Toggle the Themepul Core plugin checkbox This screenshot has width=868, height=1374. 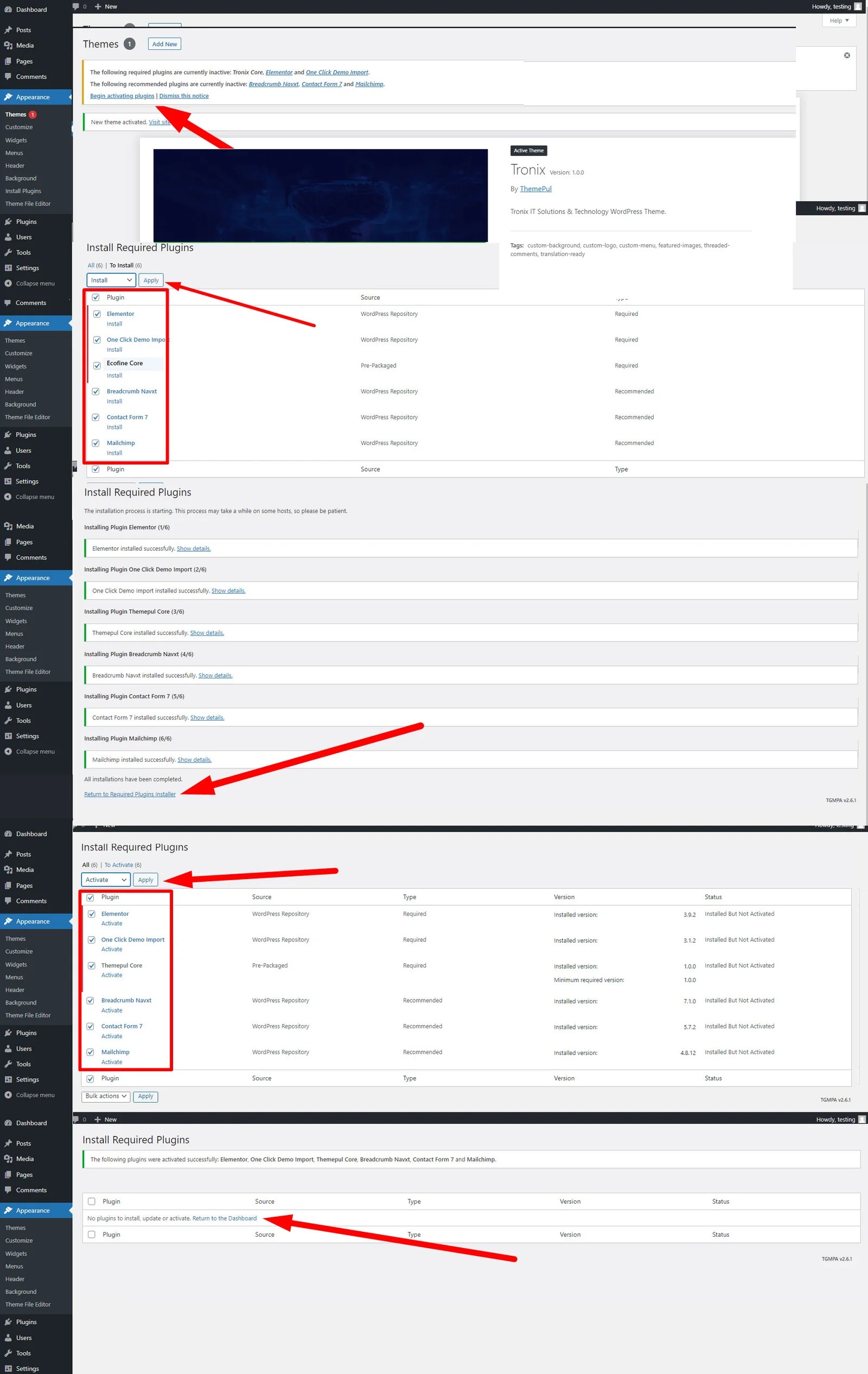pyautogui.click(x=91, y=965)
